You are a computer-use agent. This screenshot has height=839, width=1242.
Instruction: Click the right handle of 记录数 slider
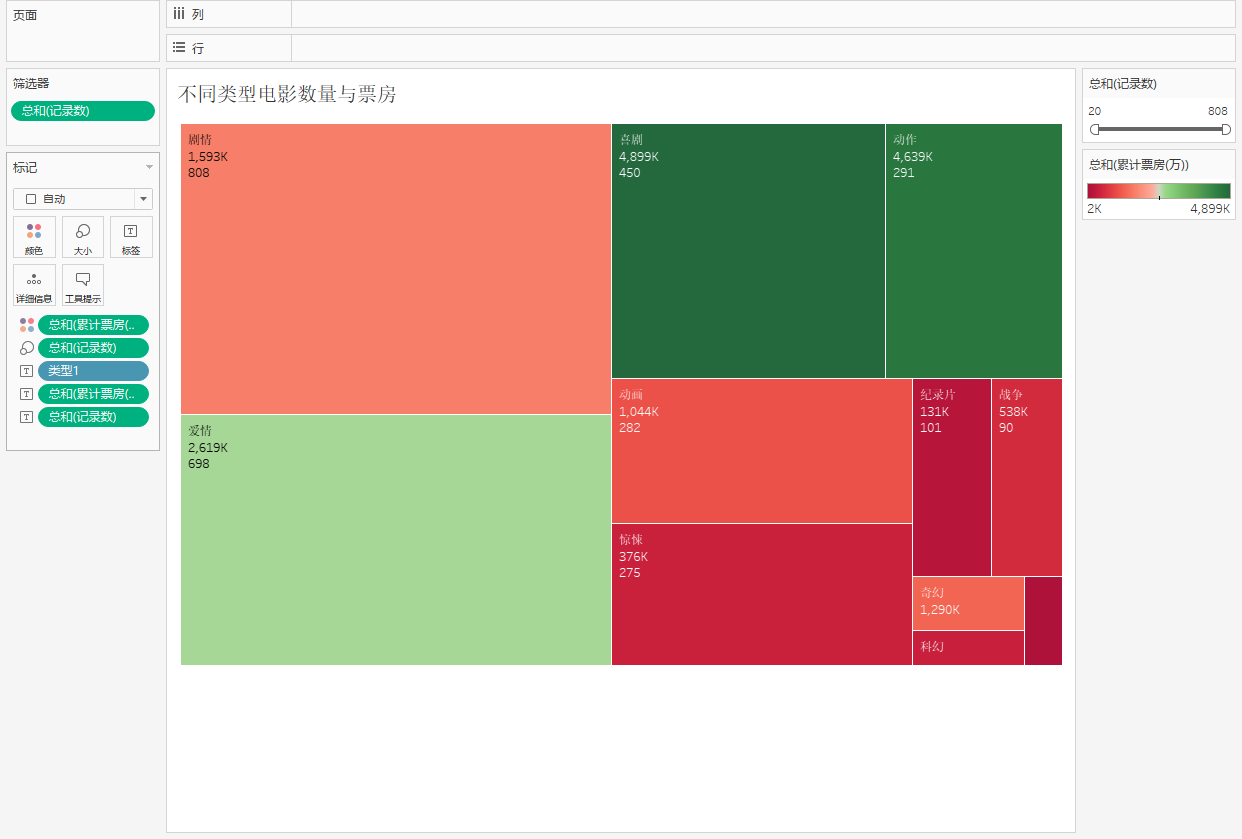click(1226, 129)
